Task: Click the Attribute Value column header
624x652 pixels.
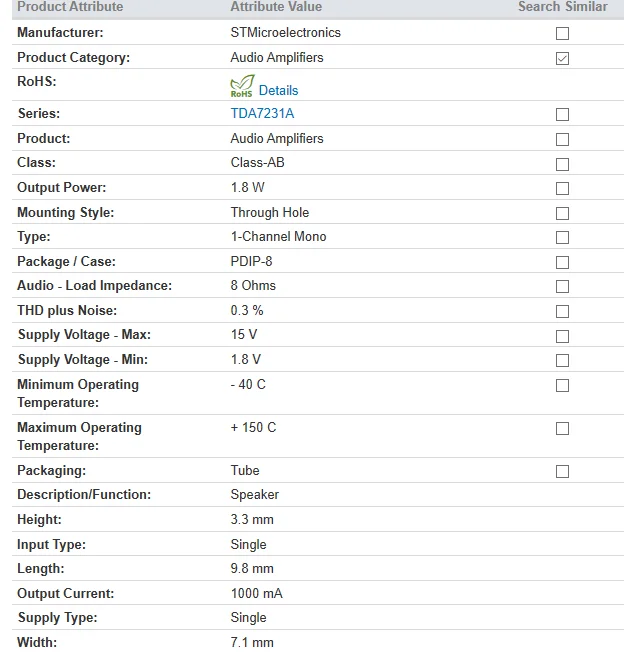Action: click(x=276, y=7)
